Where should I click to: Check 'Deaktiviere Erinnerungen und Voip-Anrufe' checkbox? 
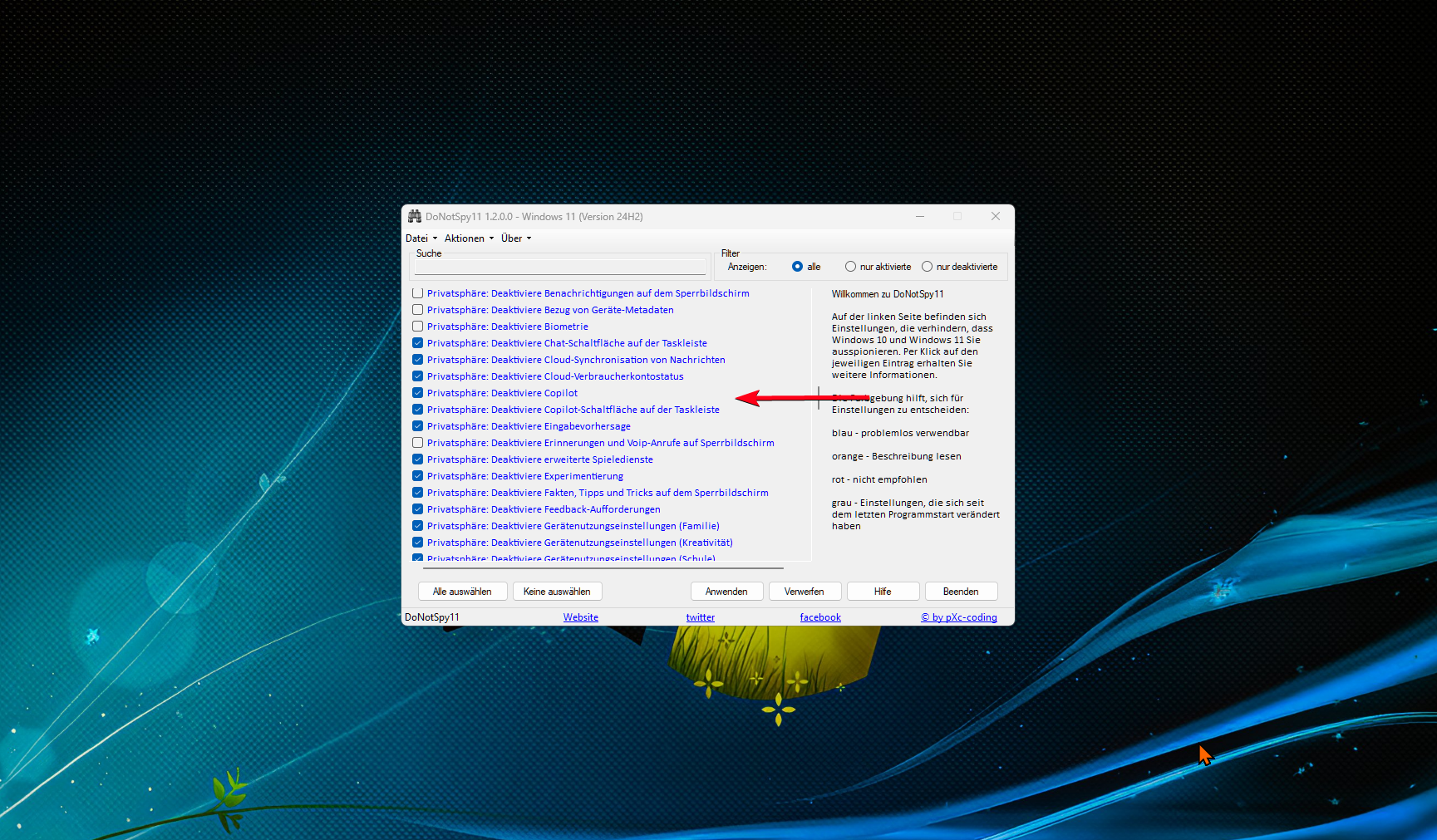point(418,443)
